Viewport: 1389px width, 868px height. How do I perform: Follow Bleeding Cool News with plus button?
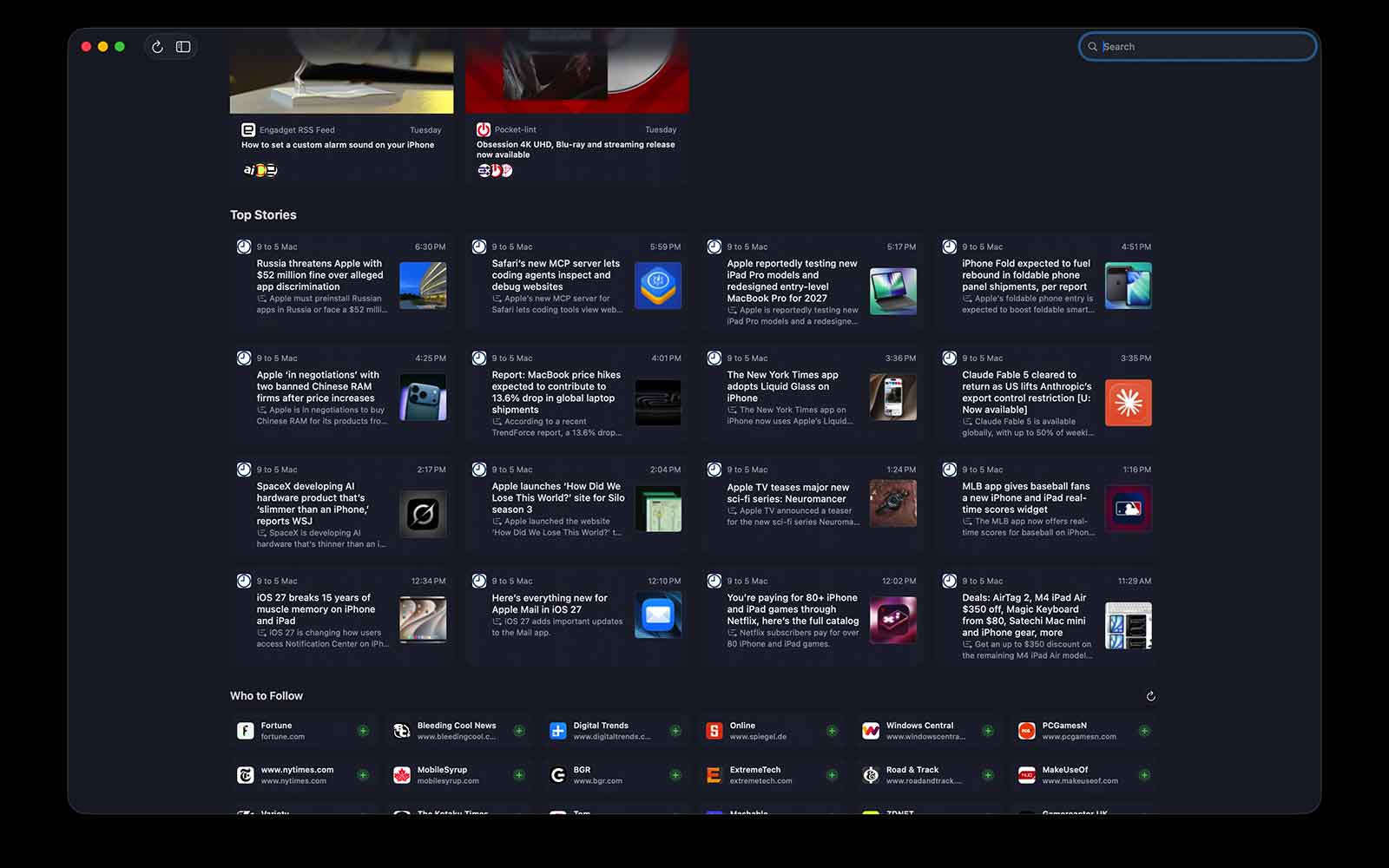tap(519, 731)
